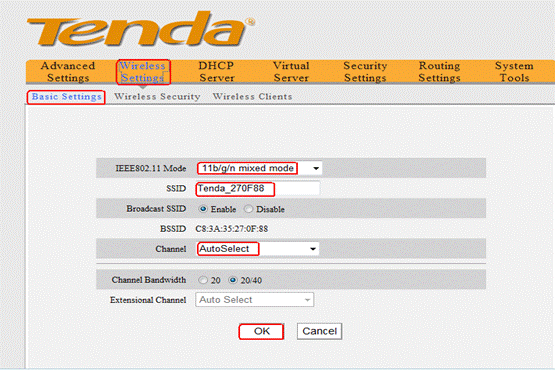Open the Advanced Settings tab
This screenshot has height=370, width=555.
pos(68,72)
